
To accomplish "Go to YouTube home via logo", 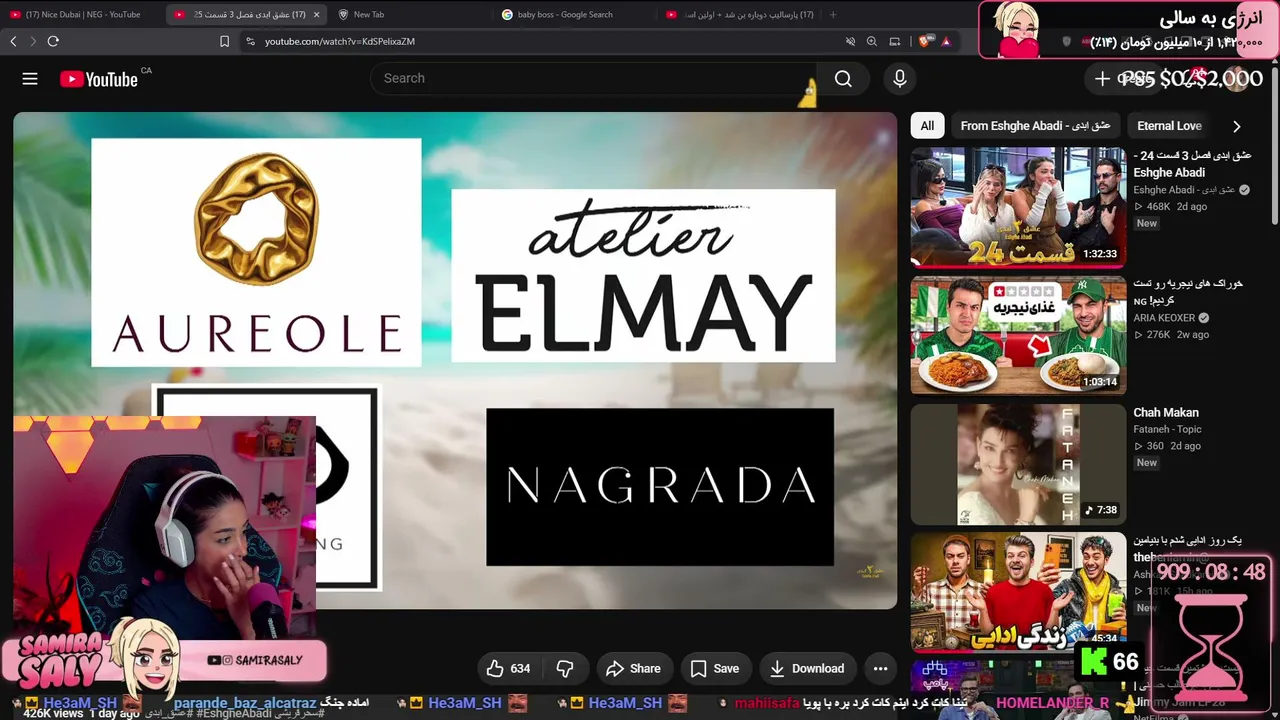I will [99, 79].
